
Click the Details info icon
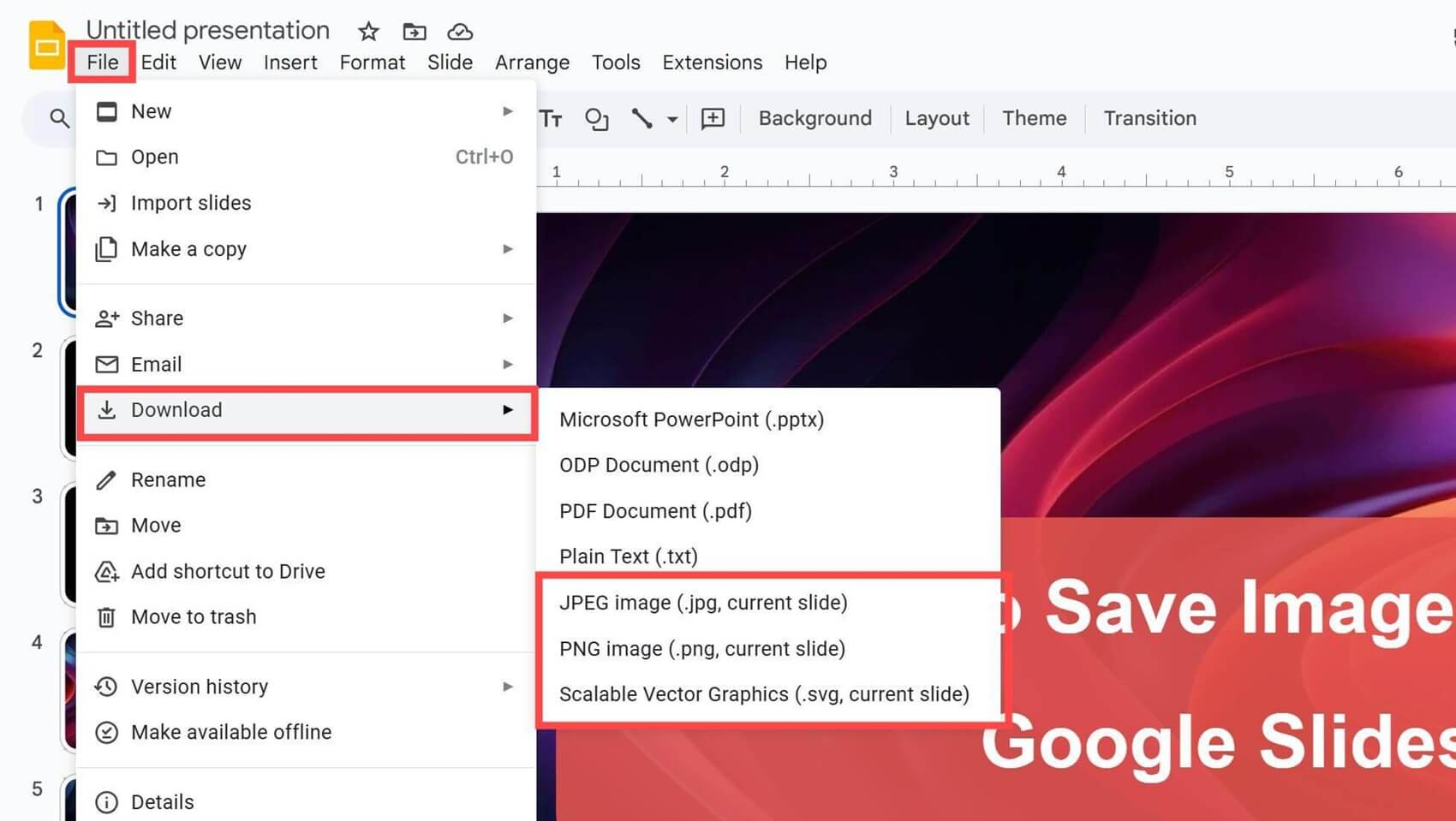(x=106, y=802)
